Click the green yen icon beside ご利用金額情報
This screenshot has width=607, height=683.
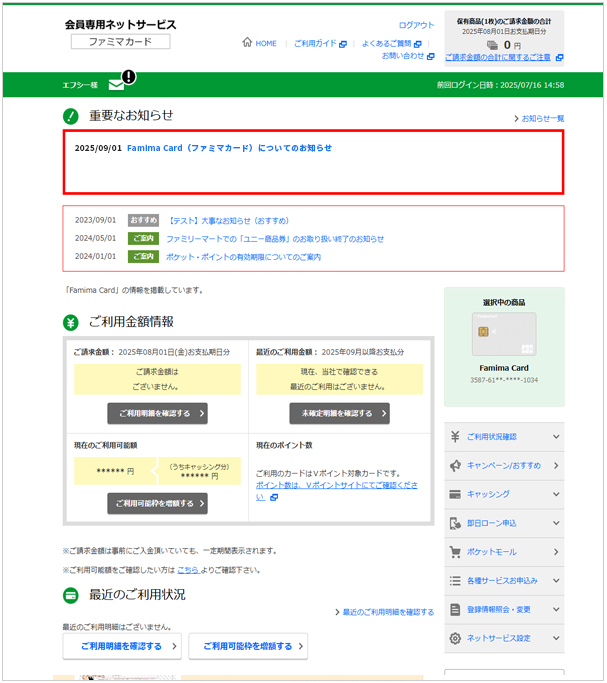click(x=71, y=322)
